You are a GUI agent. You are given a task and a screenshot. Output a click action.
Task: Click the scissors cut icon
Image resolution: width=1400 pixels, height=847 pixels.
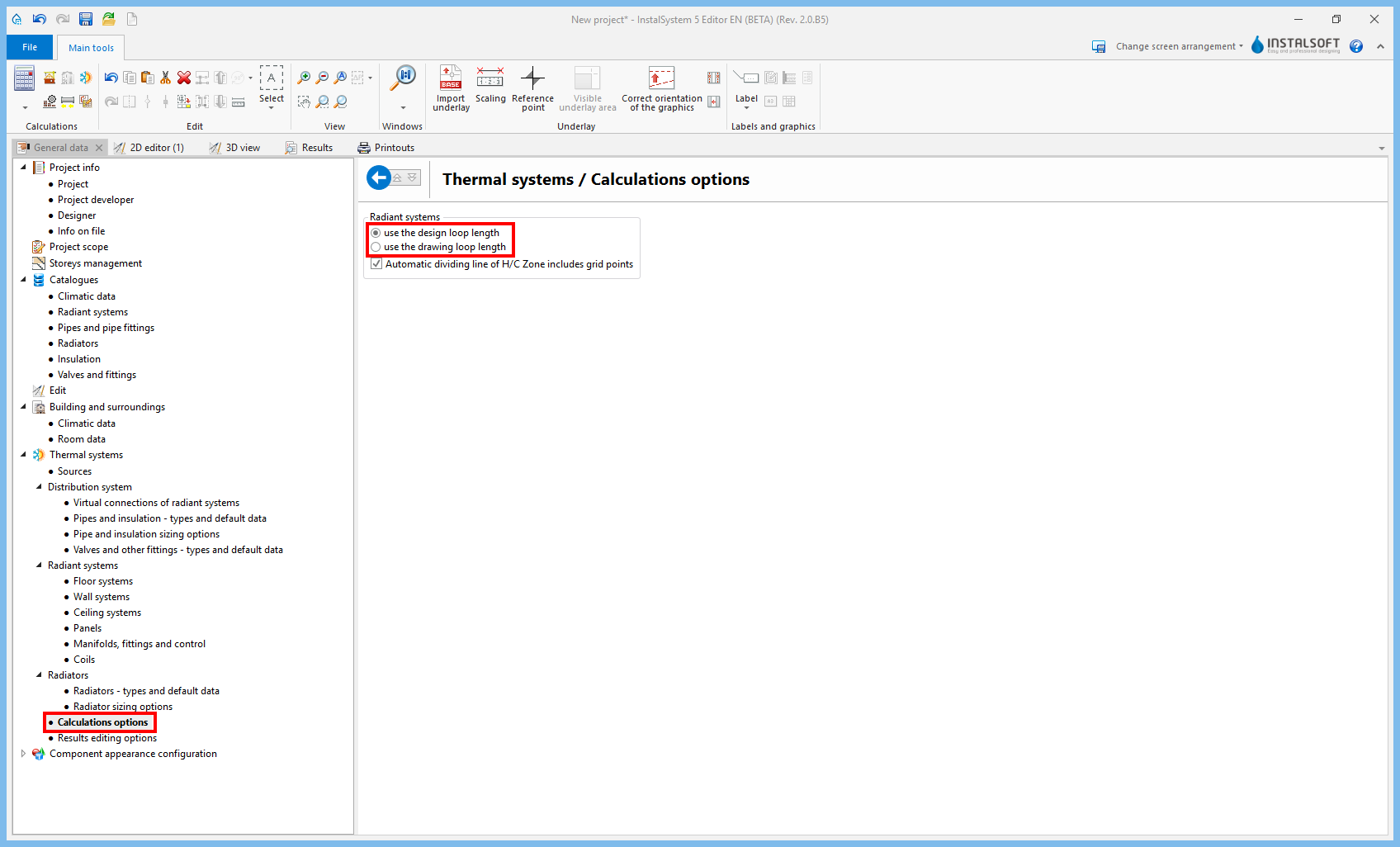[x=166, y=78]
